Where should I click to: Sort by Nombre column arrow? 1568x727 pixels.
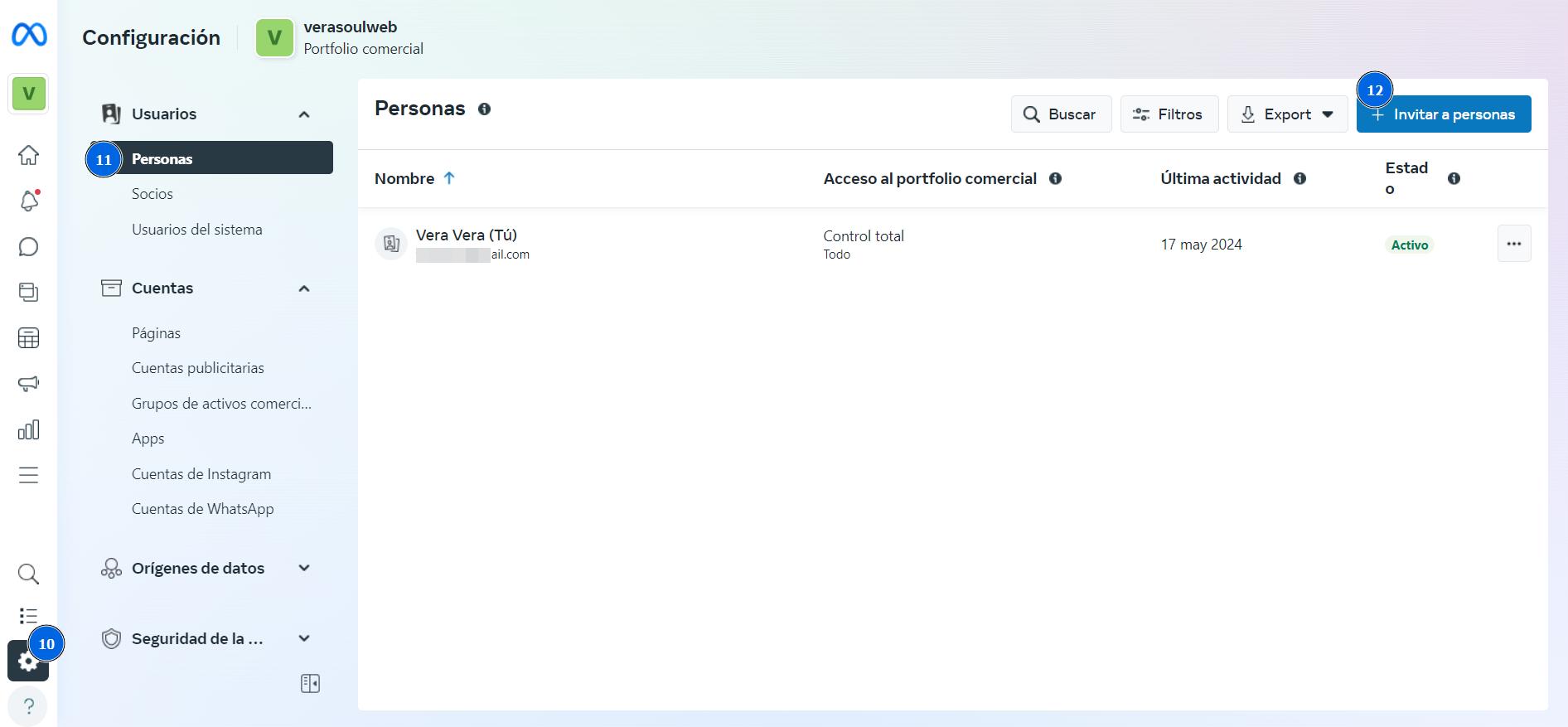coord(449,178)
